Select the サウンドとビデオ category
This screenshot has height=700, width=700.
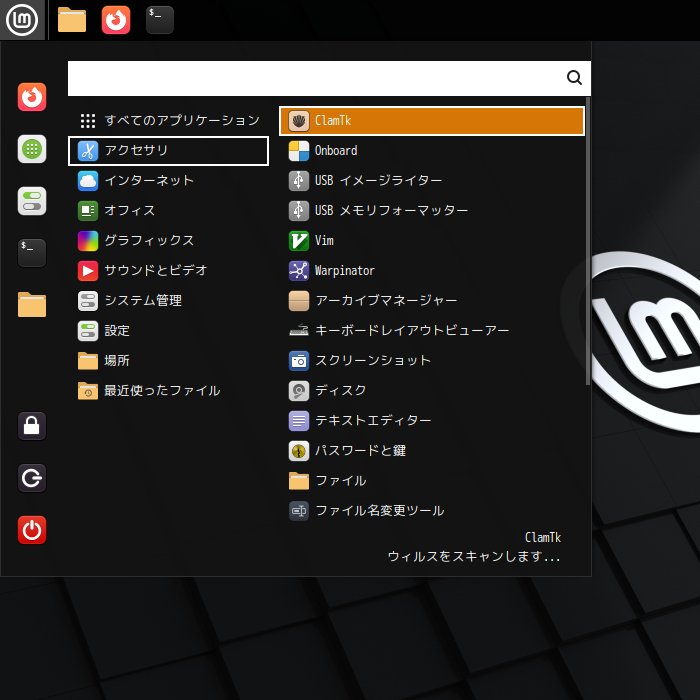(168, 271)
